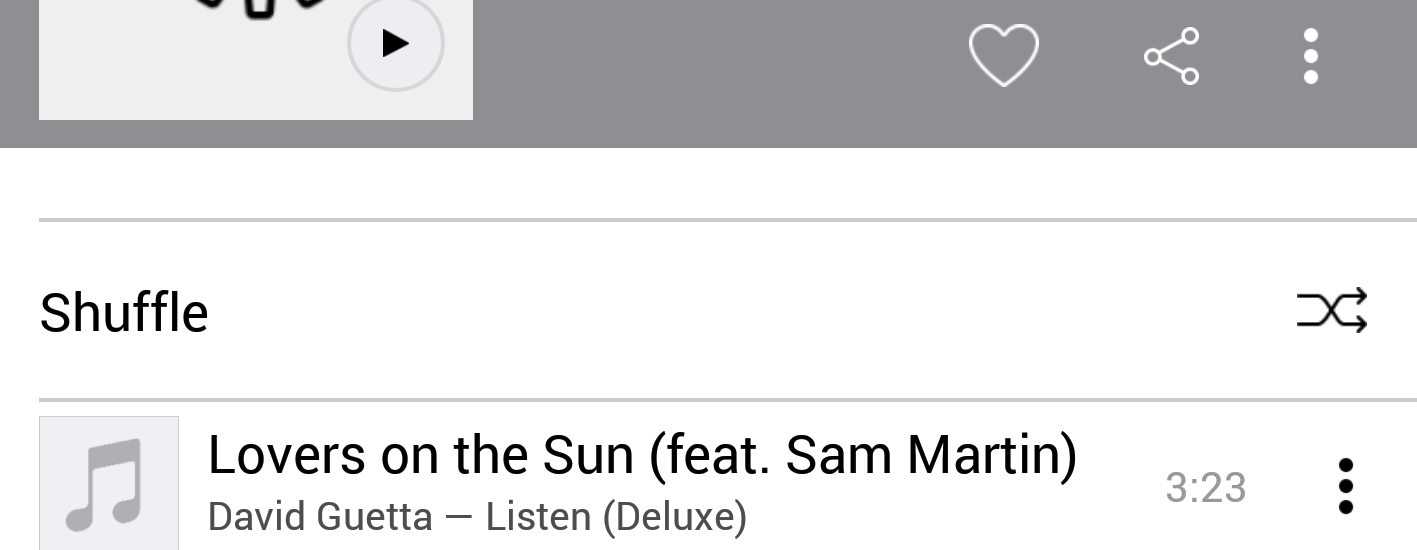This screenshot has height=550, width=1417.
Task: Click the crossed-arrows shuffle icon
Action: click(1331, 311)
